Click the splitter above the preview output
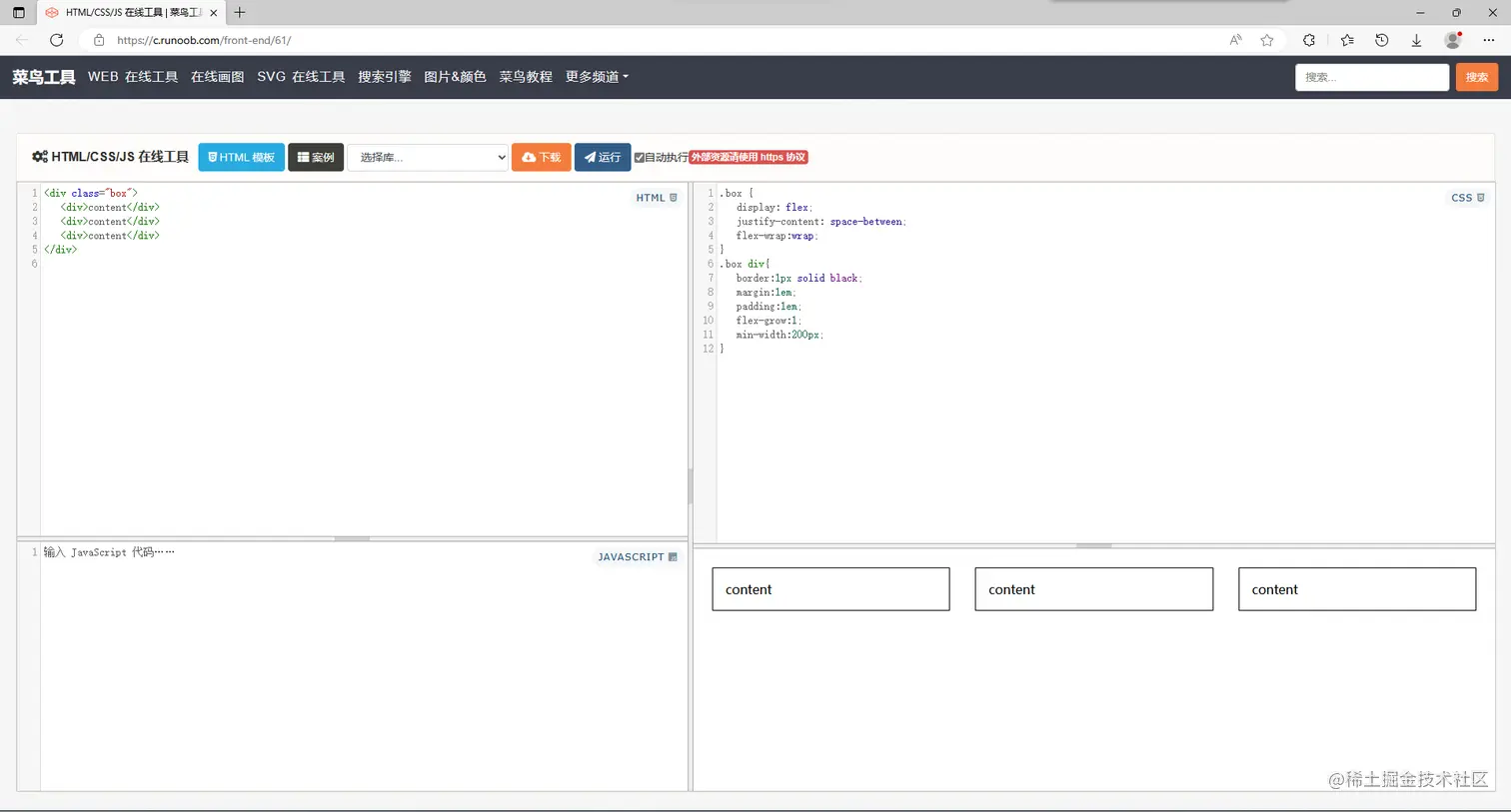 point(1093,545)
